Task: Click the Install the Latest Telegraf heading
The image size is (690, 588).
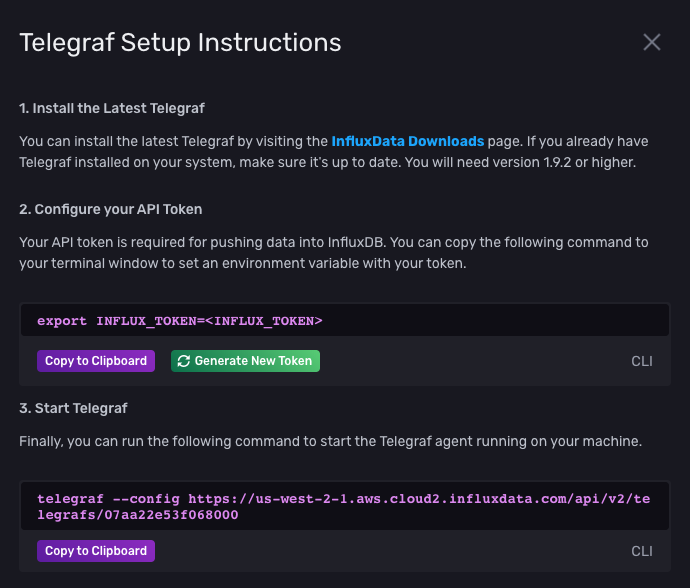Action: click(x=112, y=108)
